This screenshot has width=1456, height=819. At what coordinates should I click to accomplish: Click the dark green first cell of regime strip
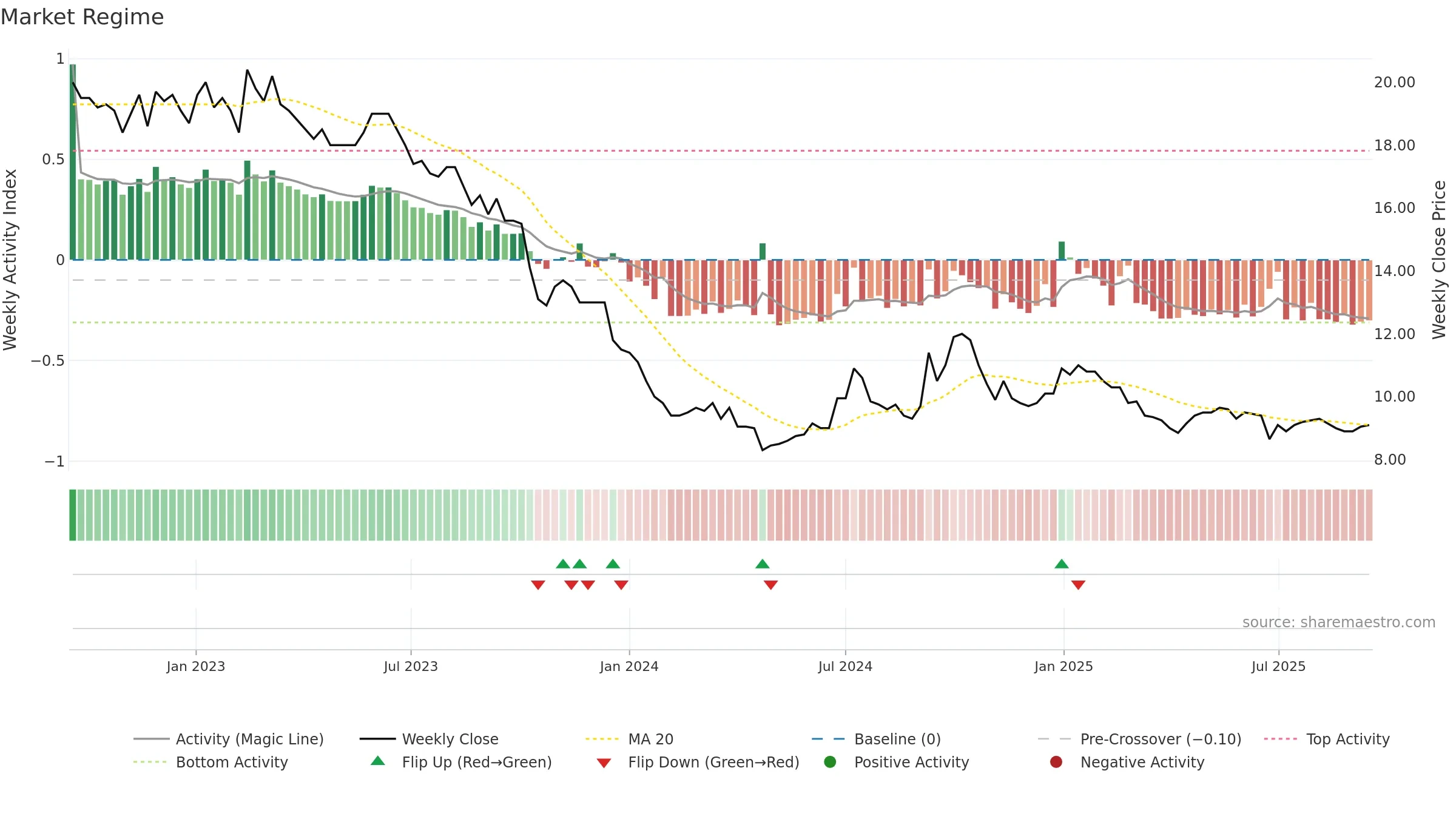(73, 515)
